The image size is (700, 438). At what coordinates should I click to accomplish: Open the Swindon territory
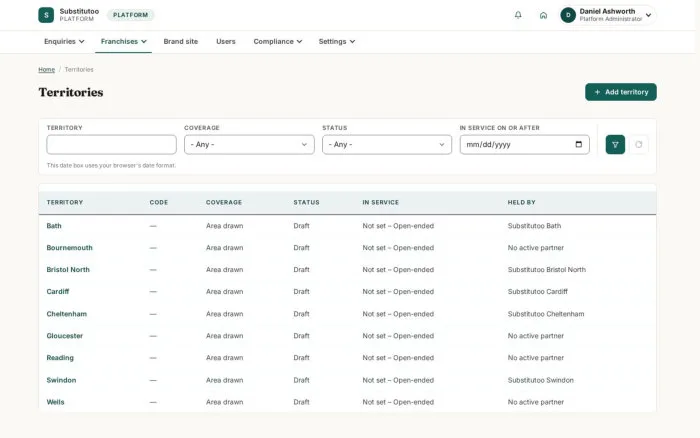click(x=61, y=380)
